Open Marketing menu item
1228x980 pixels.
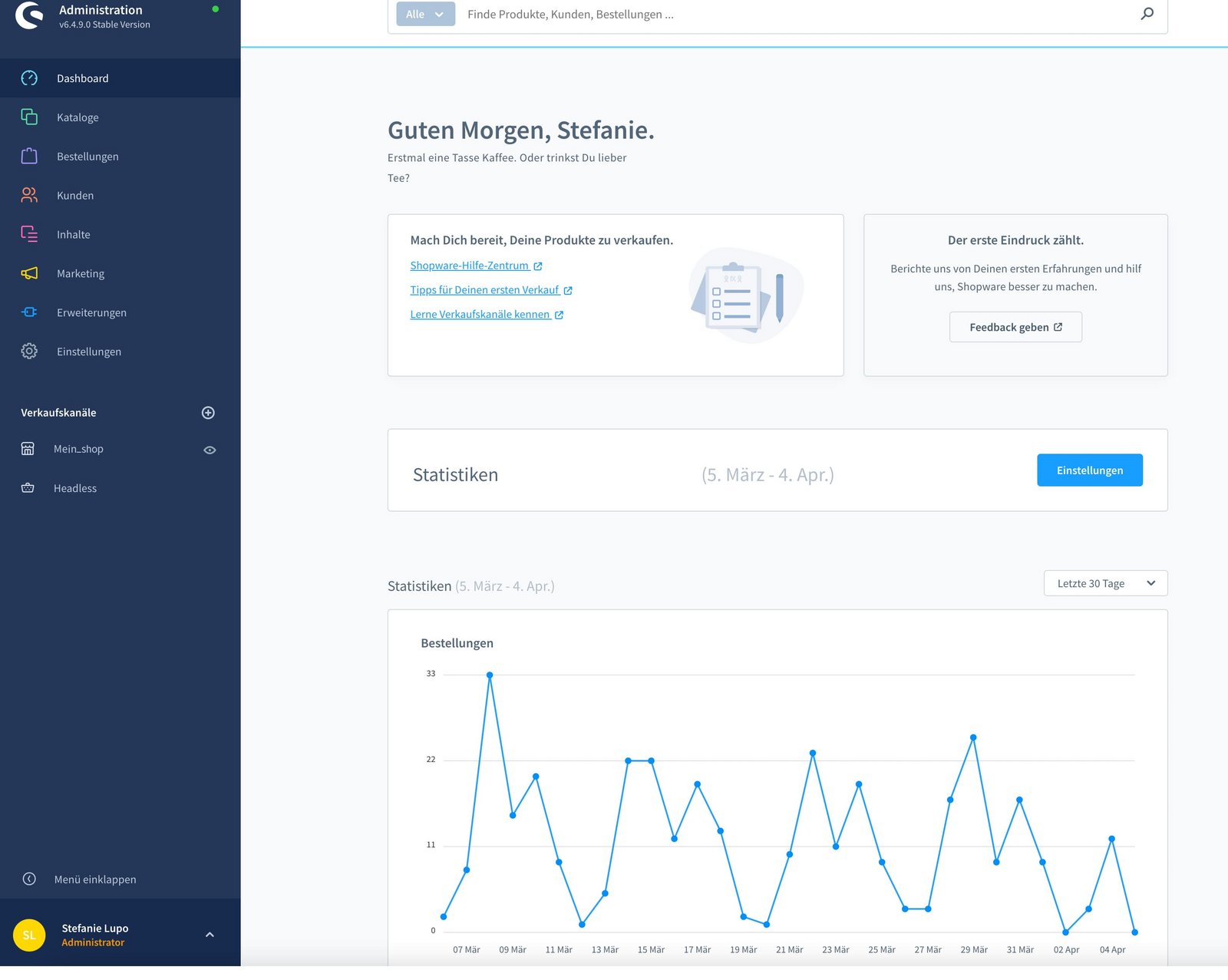tap(120, 273)
